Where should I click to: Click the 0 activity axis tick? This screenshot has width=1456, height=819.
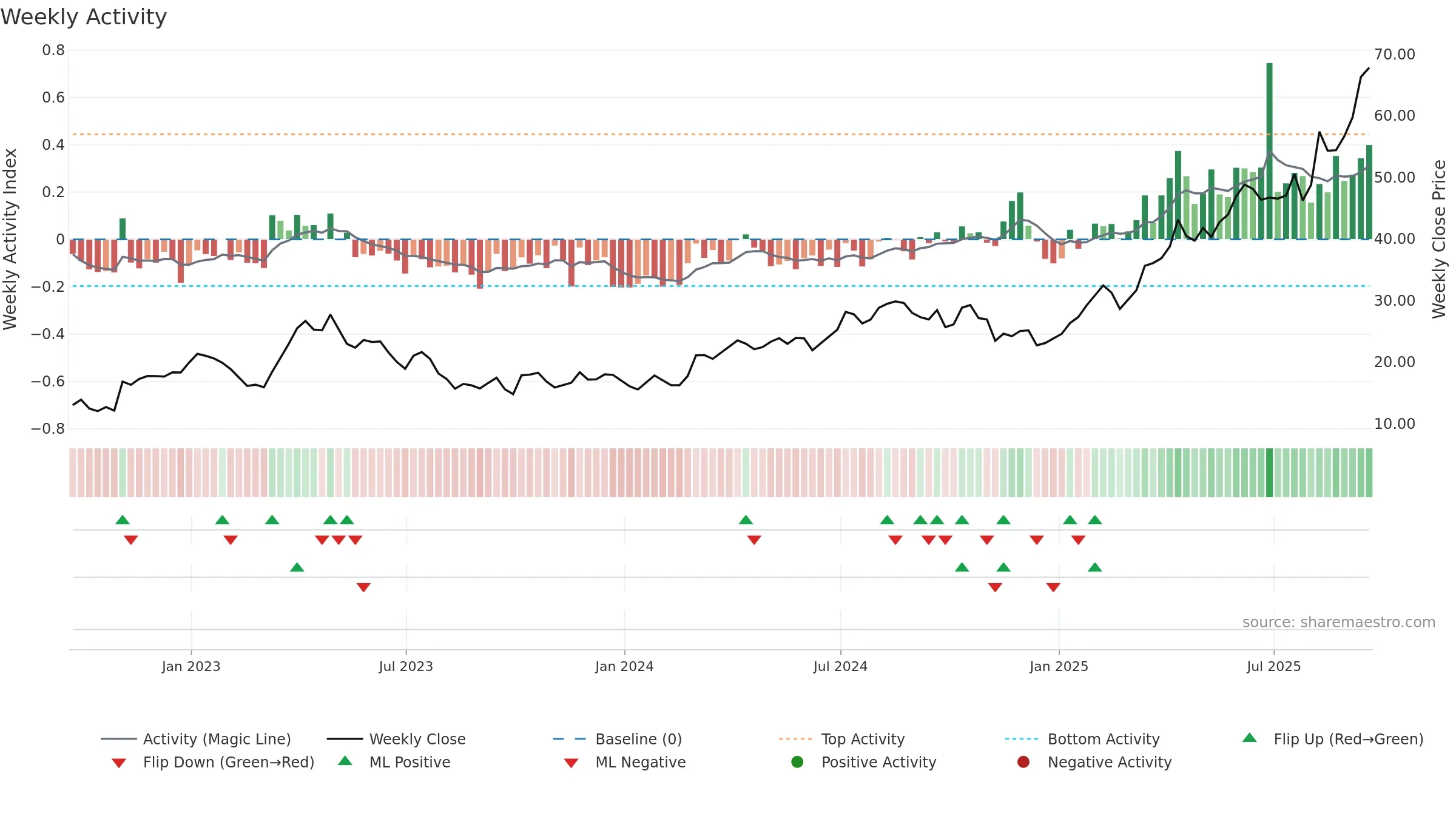(60, 240)
